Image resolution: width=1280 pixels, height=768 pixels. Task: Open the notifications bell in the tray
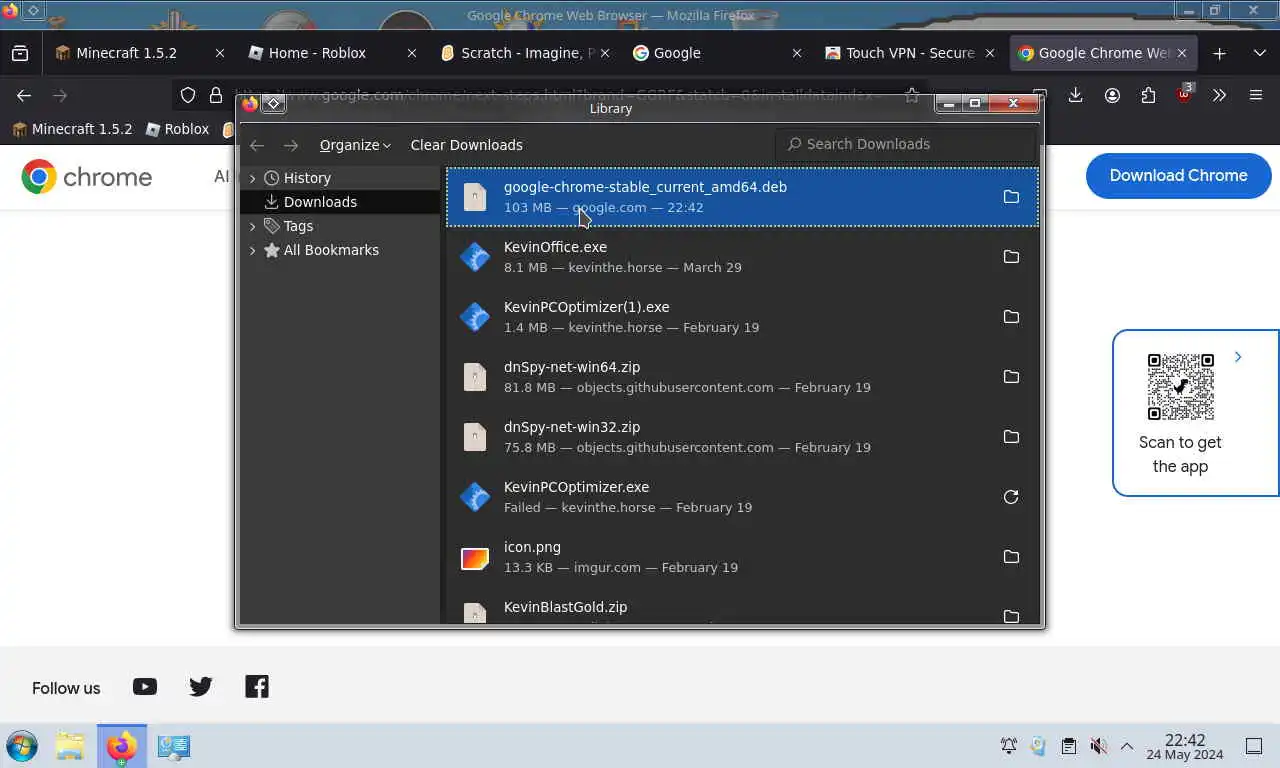coord(1009,746)
